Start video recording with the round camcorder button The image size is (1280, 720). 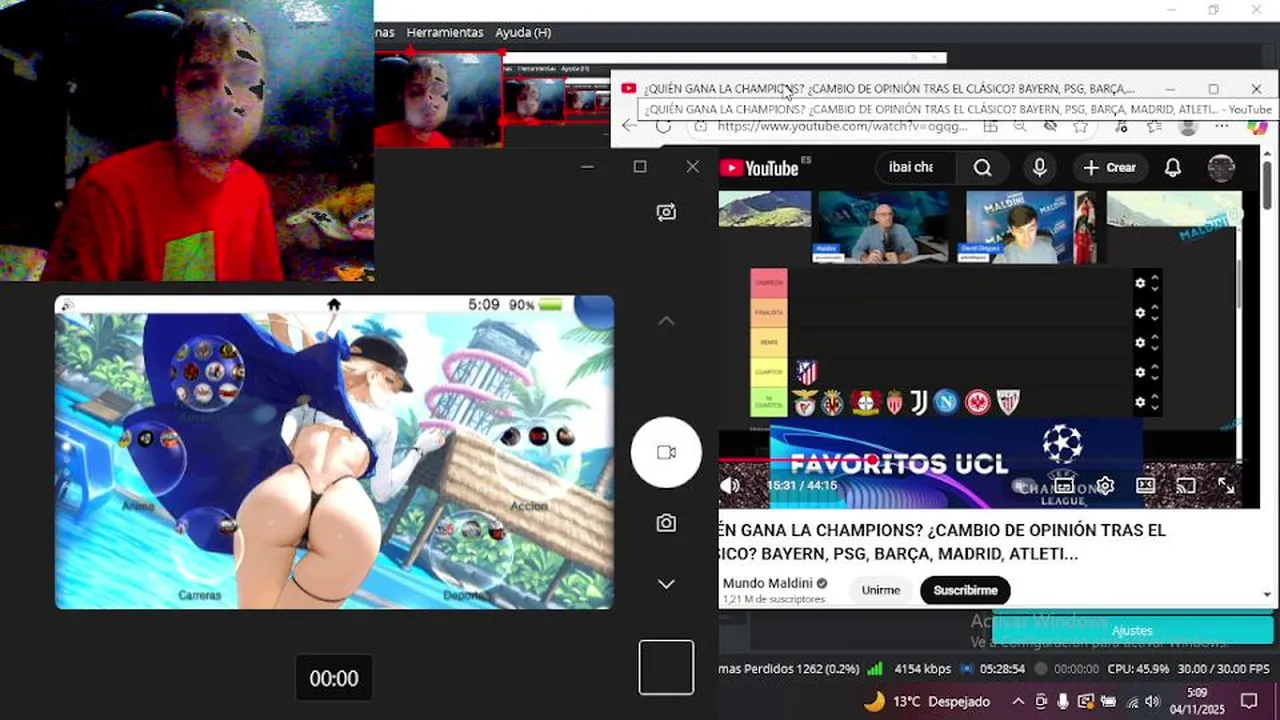[666, 452]
